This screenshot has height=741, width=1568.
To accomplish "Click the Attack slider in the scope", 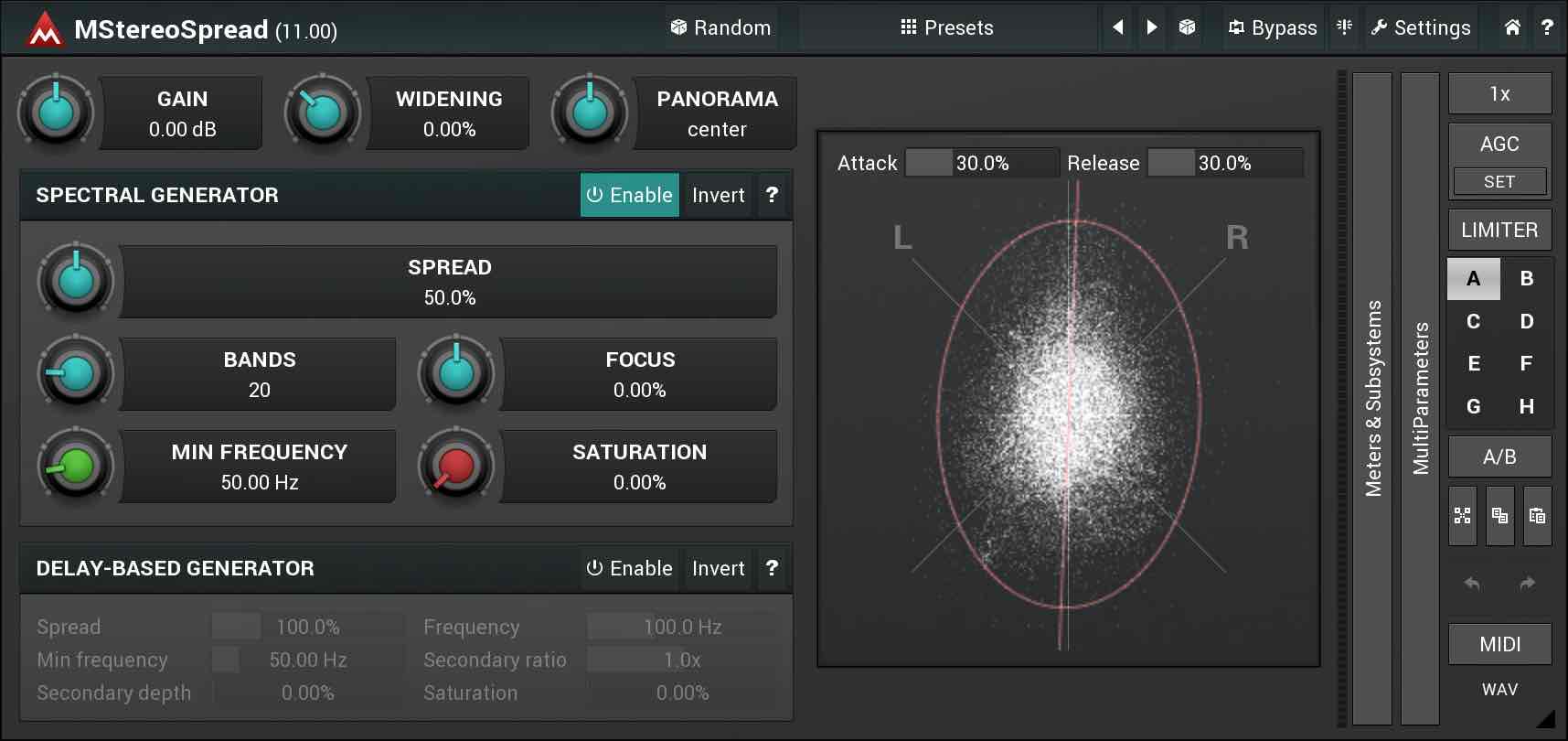I will (x=982, y=163).
